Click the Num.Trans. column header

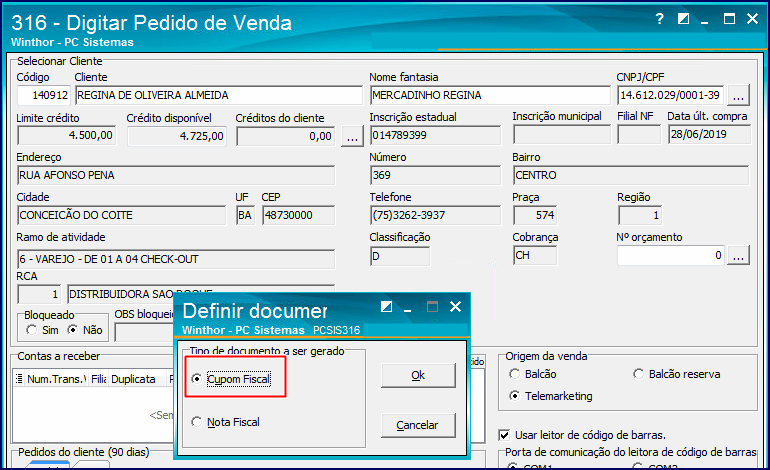pos(56,379)
